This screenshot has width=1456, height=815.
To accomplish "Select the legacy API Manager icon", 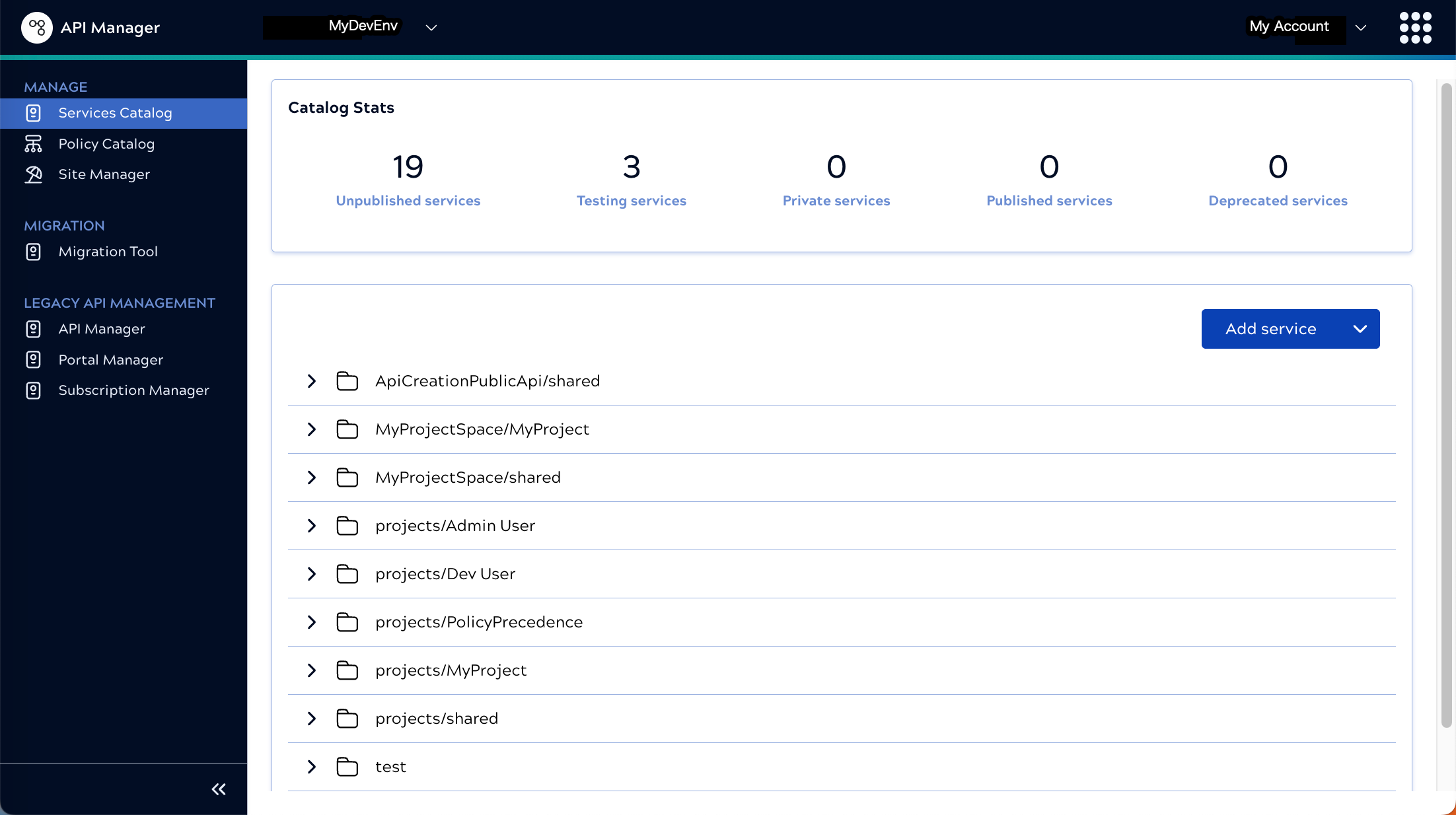I will (x=34, y=329).
